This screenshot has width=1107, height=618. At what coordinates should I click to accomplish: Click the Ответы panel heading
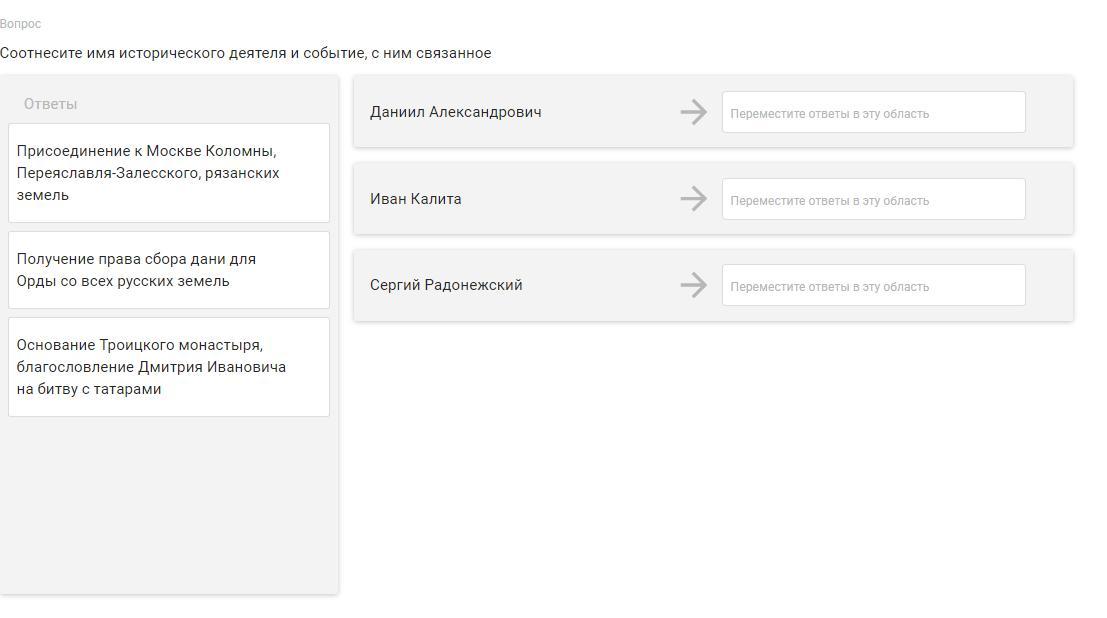click(50, 104)
